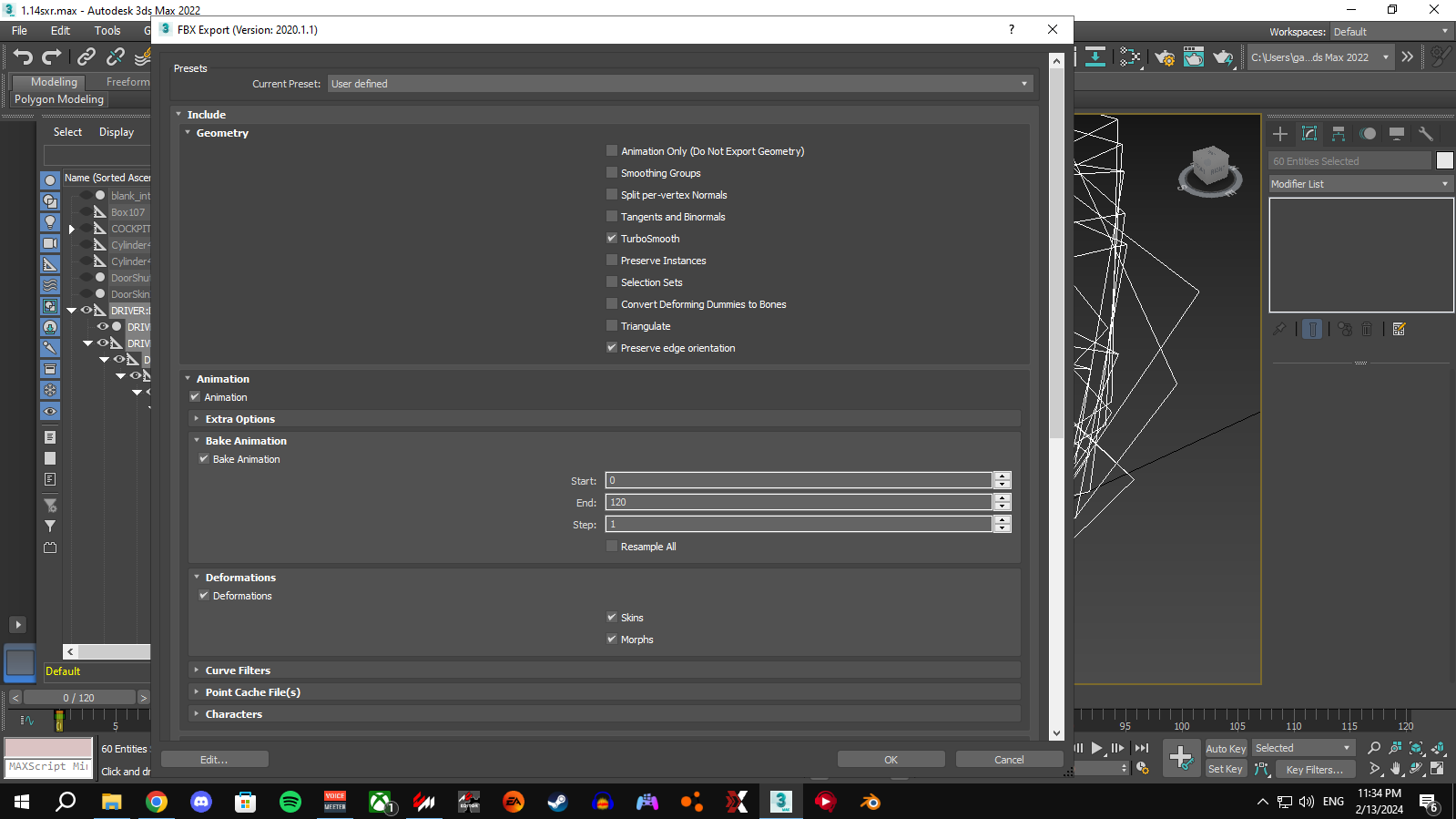Click the Pan View hand icon
Screen dimensions: 1456x819
click(1396, 769)
